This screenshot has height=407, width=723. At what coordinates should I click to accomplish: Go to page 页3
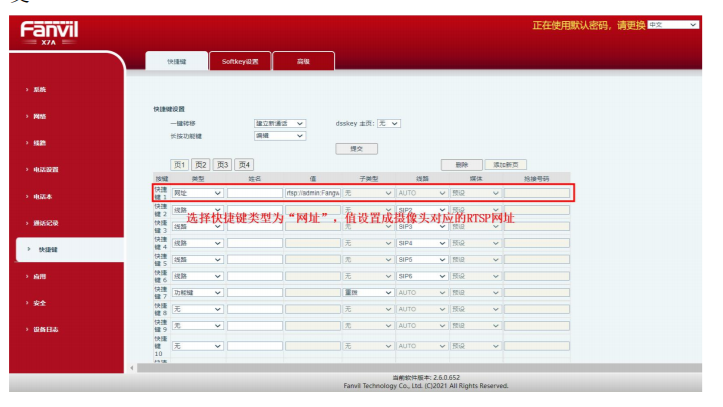pos(222,165)
